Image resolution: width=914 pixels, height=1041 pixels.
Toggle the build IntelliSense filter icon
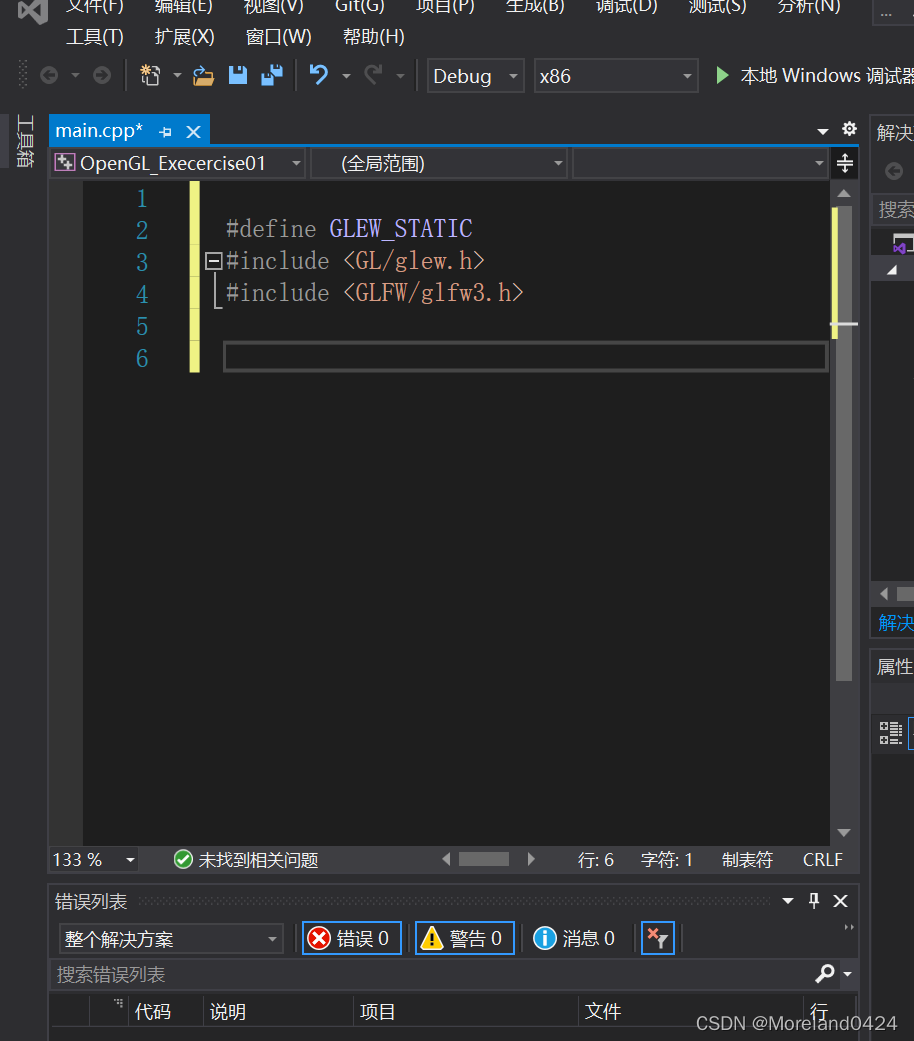(x=658, y=938)
